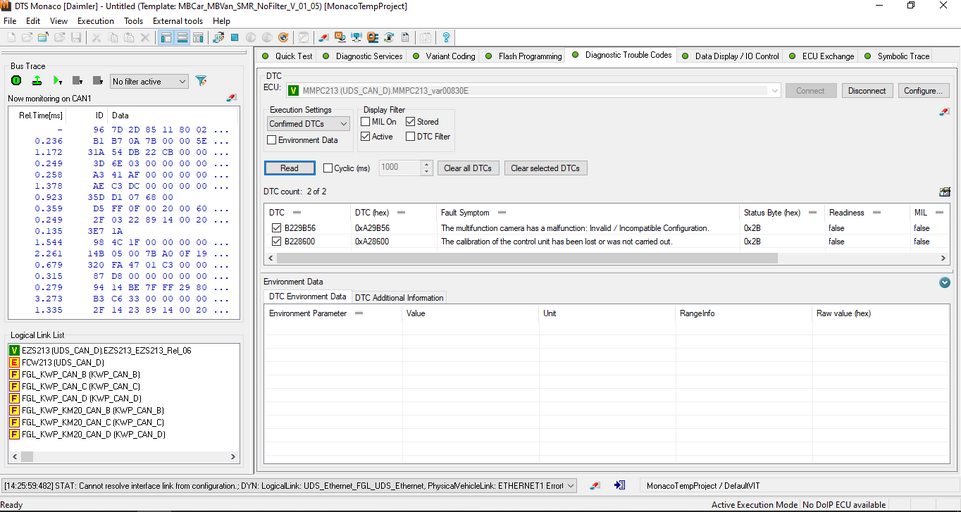
Task: Click the Paste clipboard toolbar icon
Action: pyautogui.click(x=129, y=37)
